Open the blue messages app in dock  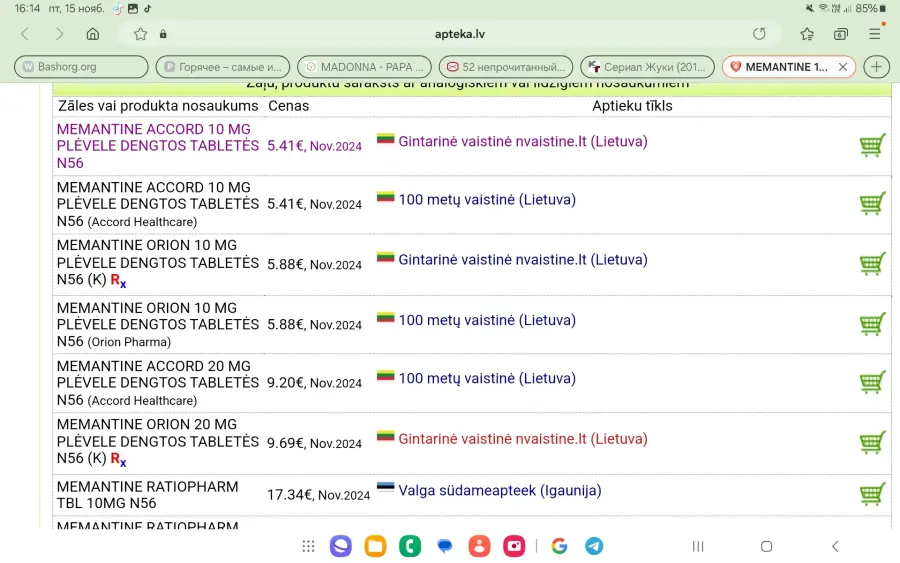pyautogui.click(x=444, y=546)
